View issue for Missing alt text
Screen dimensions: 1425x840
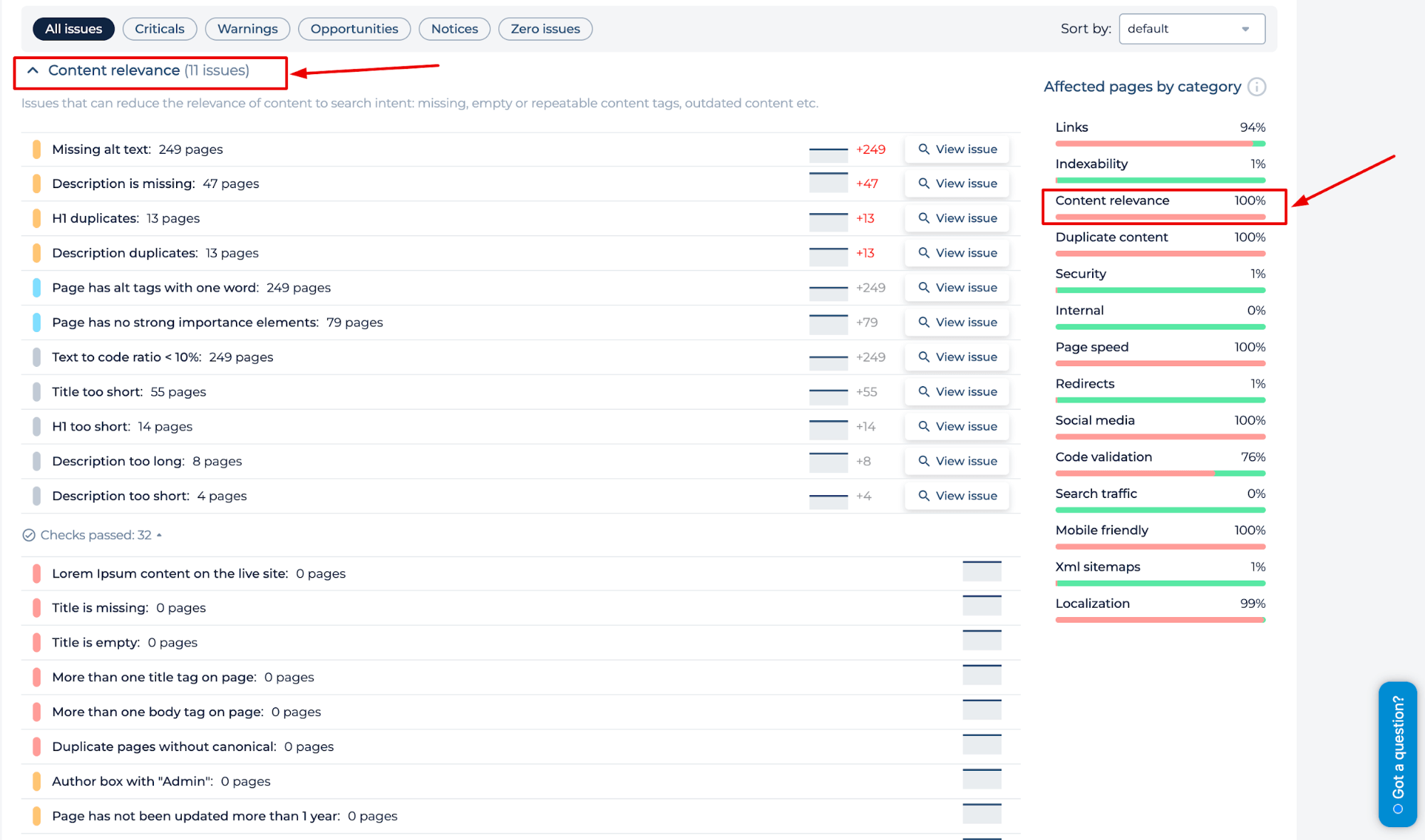[956, 148]
